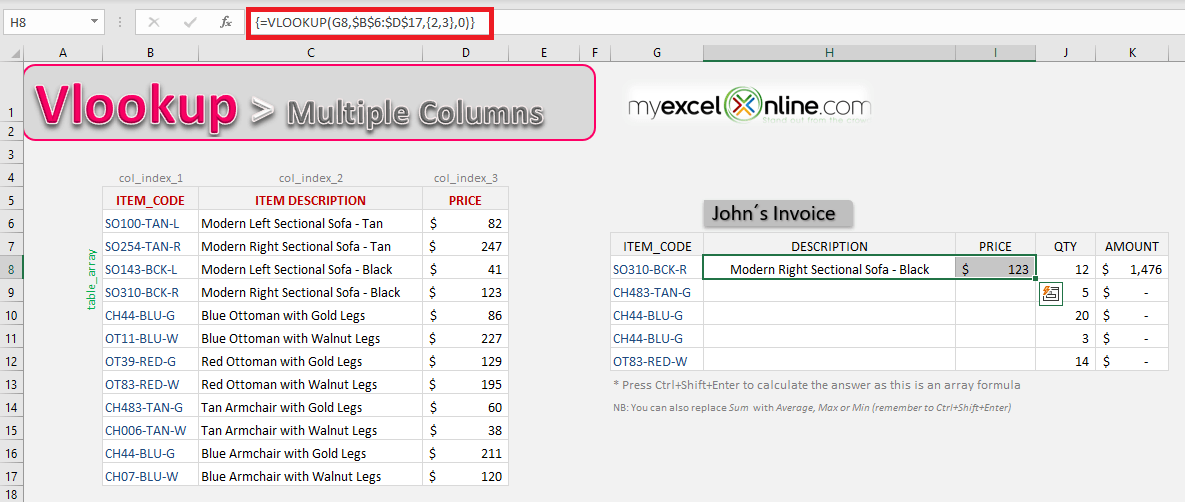The height and width of the screenshot is (502, 1185).
Task: Select column H header
Action: point(829,52)
